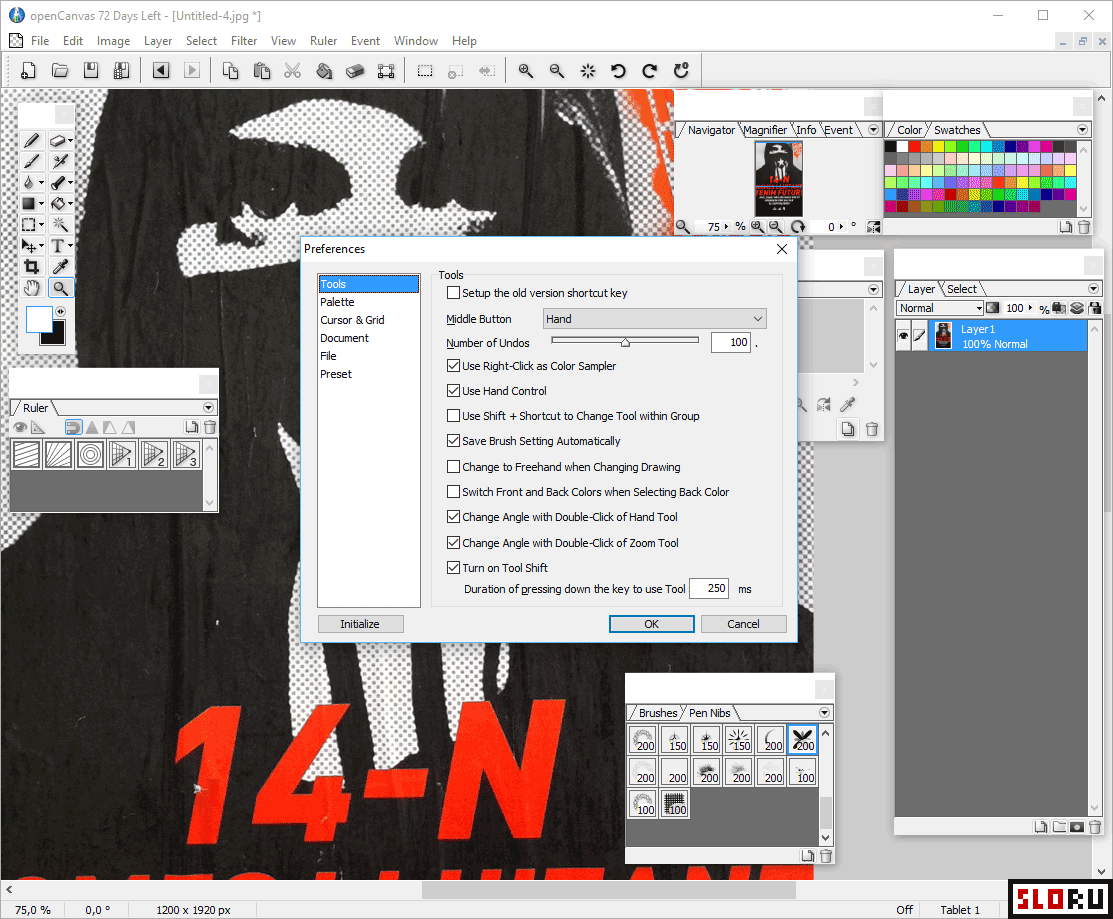Click the Save disk icon in toolbar
Screen dimensions: 1113x919
pyautogui.click(x=91, y=71)
